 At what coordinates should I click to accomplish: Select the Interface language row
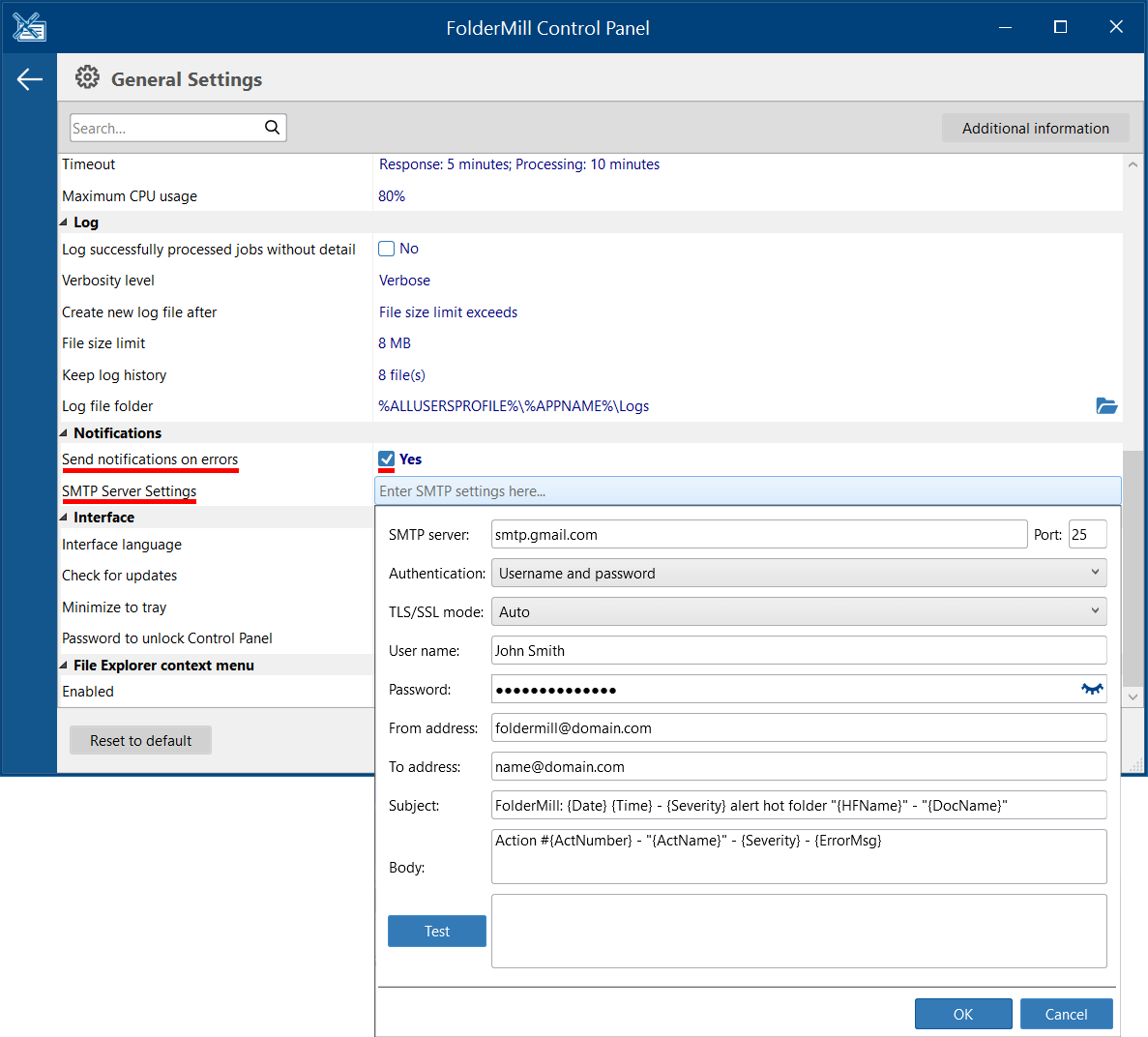click(216, 544)
